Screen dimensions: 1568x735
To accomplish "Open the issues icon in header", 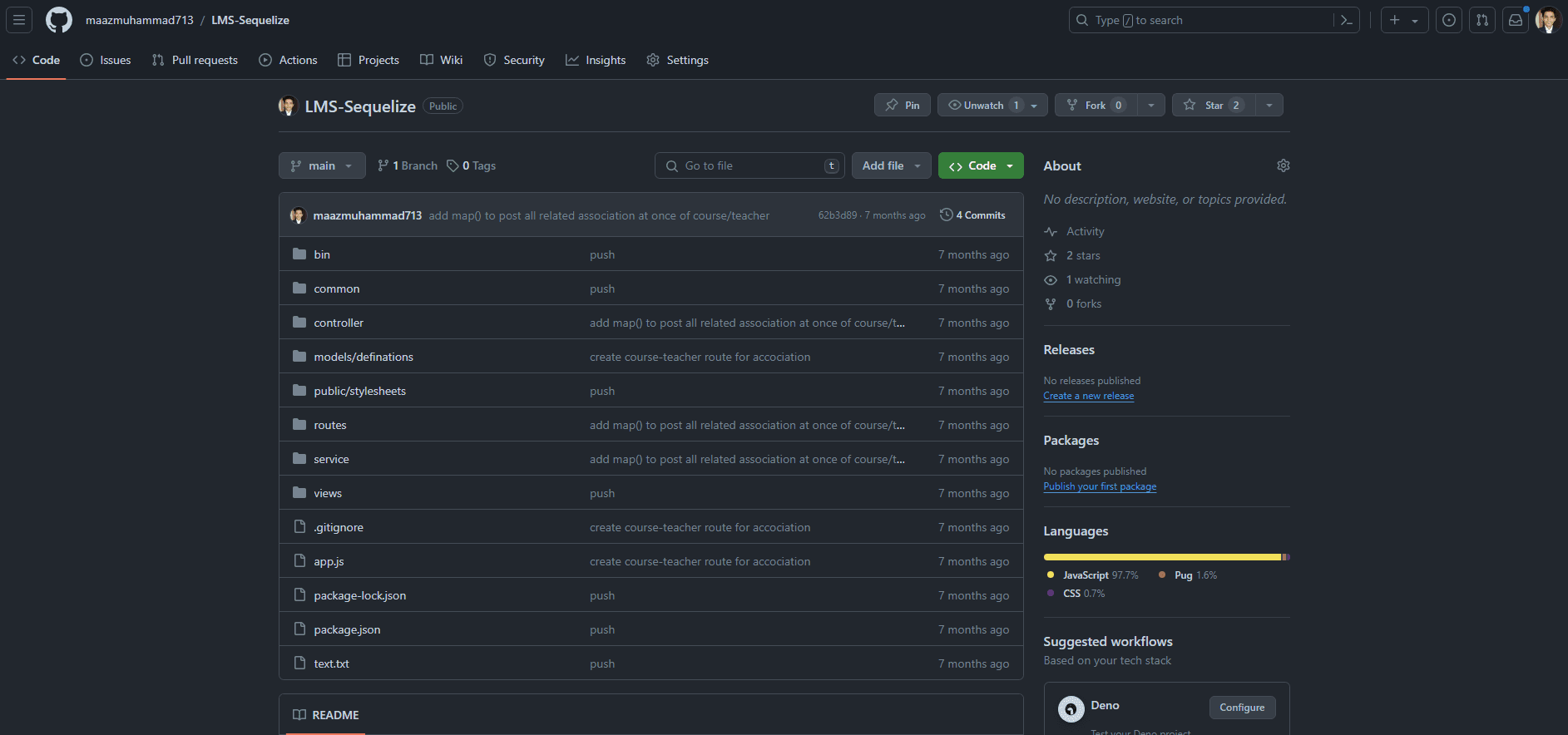I will [1449, 20].
